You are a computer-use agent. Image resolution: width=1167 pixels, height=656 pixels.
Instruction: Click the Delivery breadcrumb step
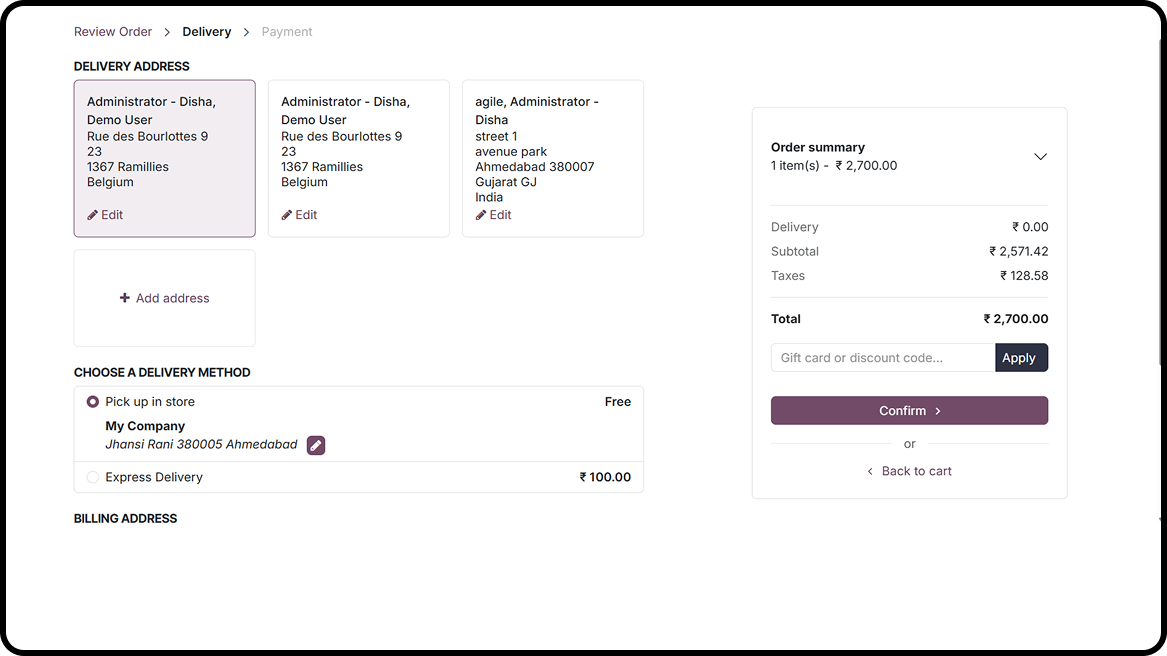click(207, 32)
